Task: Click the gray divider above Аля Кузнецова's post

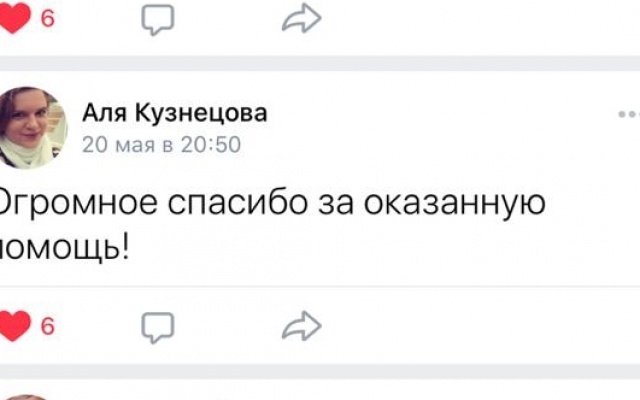Action: (x=320, y=62)
